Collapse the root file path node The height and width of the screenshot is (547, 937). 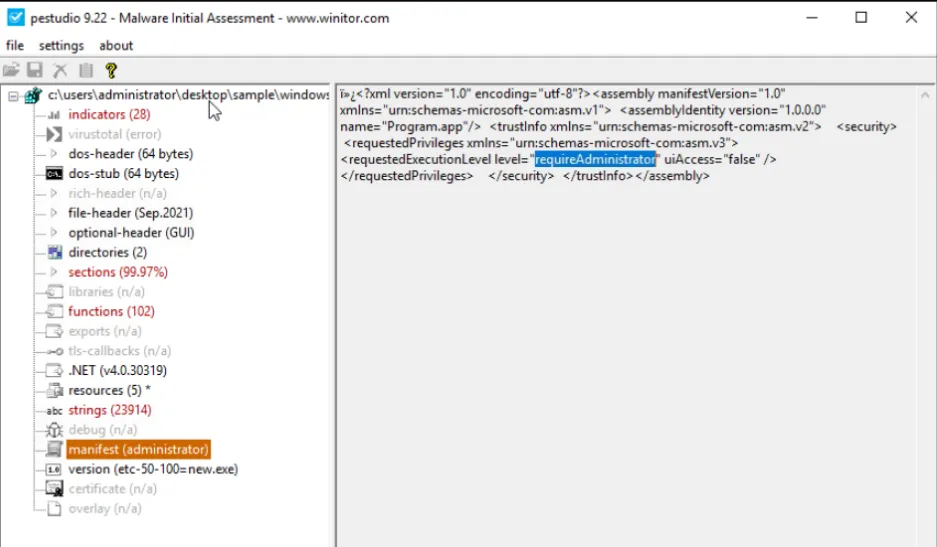coord(13,95)
